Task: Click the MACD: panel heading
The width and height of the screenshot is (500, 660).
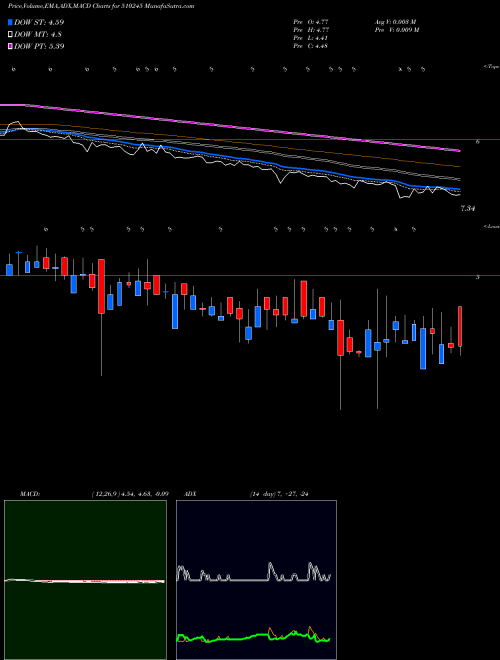Action: click(29, 494)
